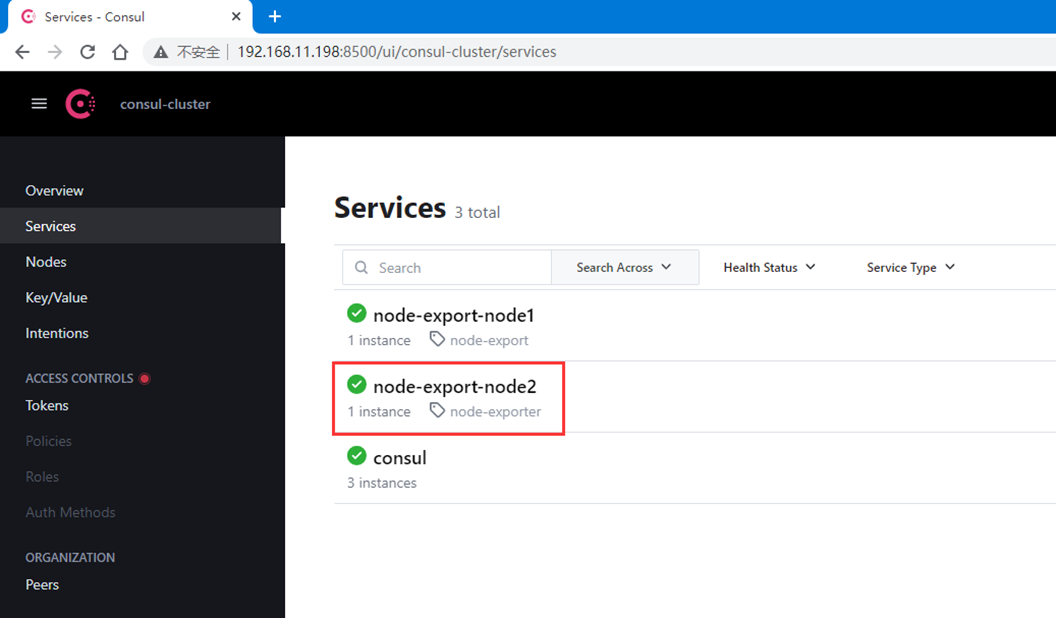Click the search magnifier icon
The image size is (1056, 618).
click(362, 267)
